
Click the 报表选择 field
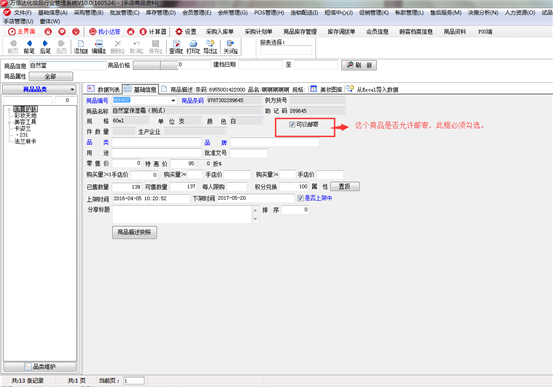click(x=286, y=50)
